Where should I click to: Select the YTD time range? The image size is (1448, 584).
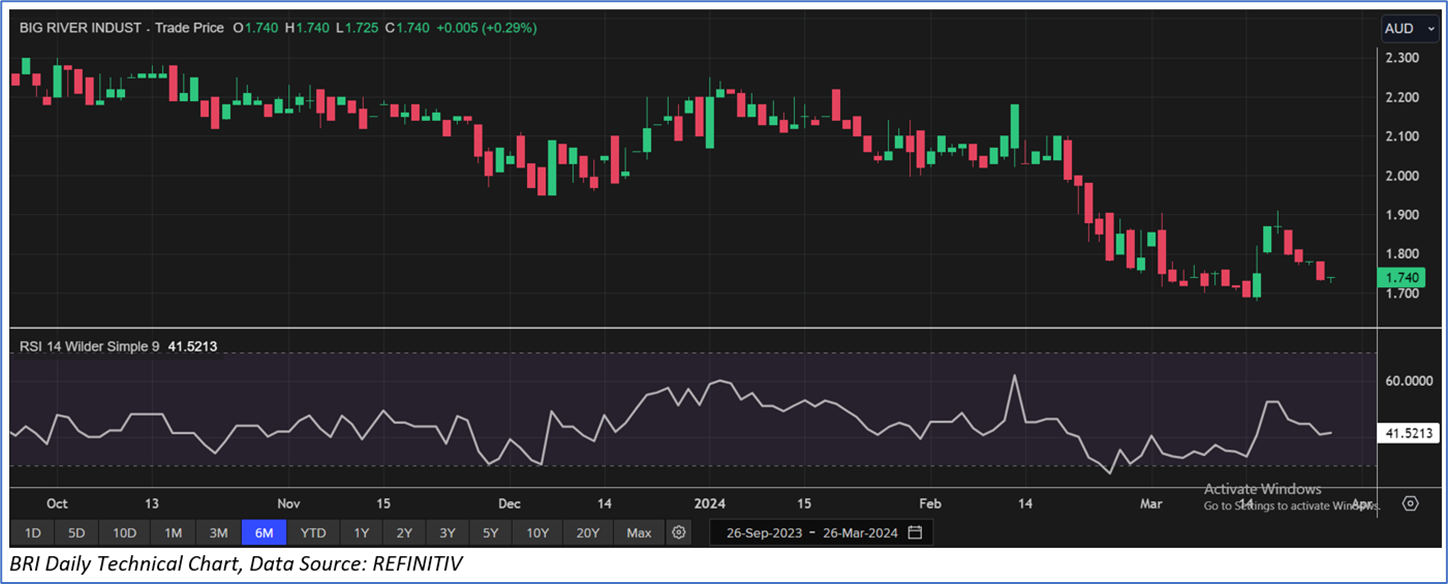(x=313, y=532)
